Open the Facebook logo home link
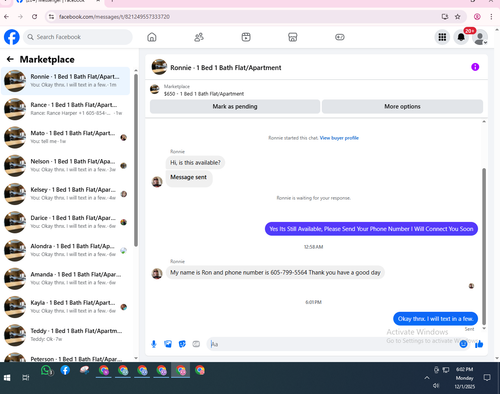 pos(12,37)
